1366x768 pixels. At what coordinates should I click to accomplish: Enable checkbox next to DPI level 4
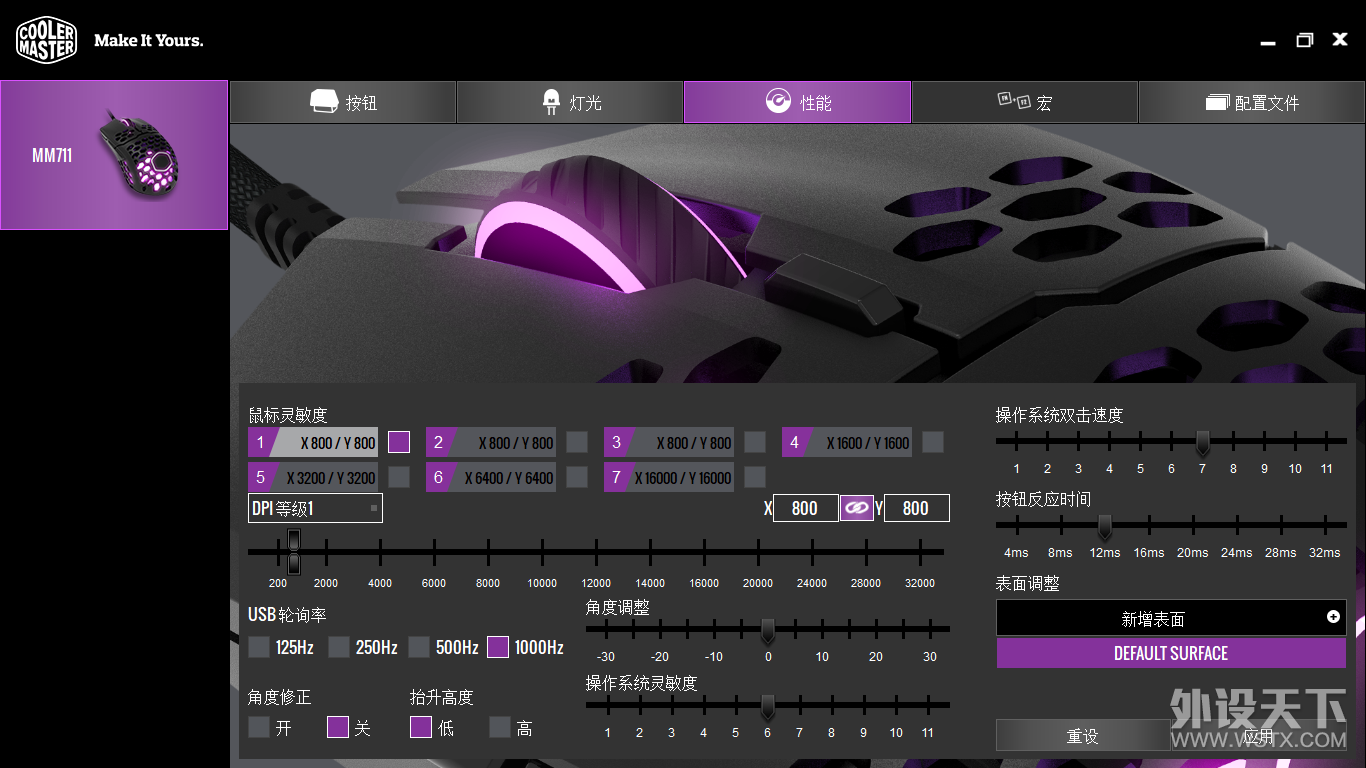click(933, 442)
